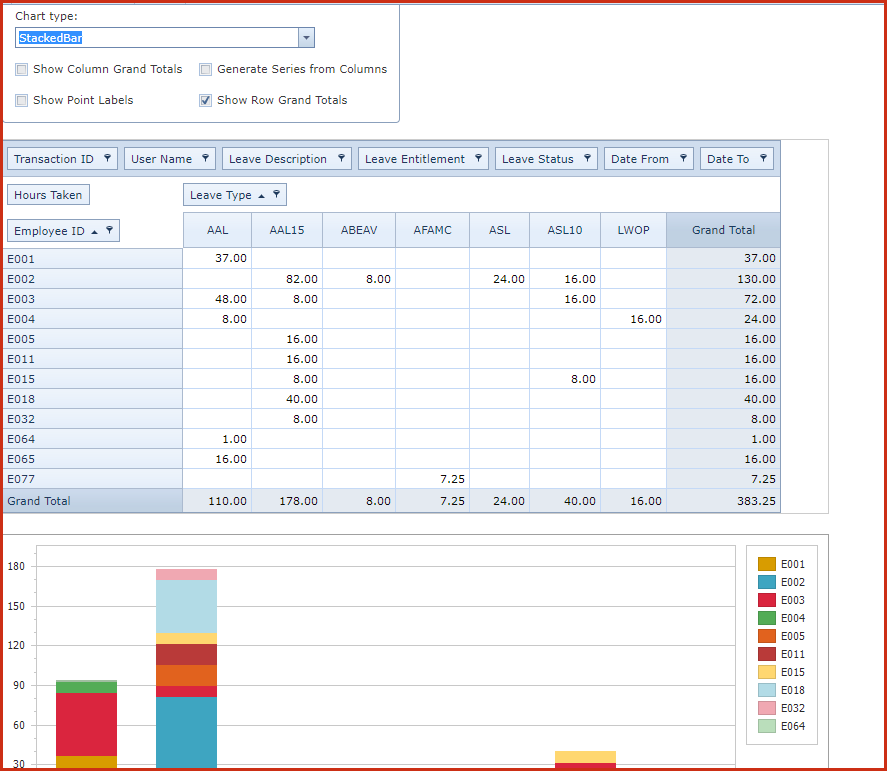This screenshot has width=887, height=771.
Task: Click the E001 legend color swatch
Action: coord(767,564)
